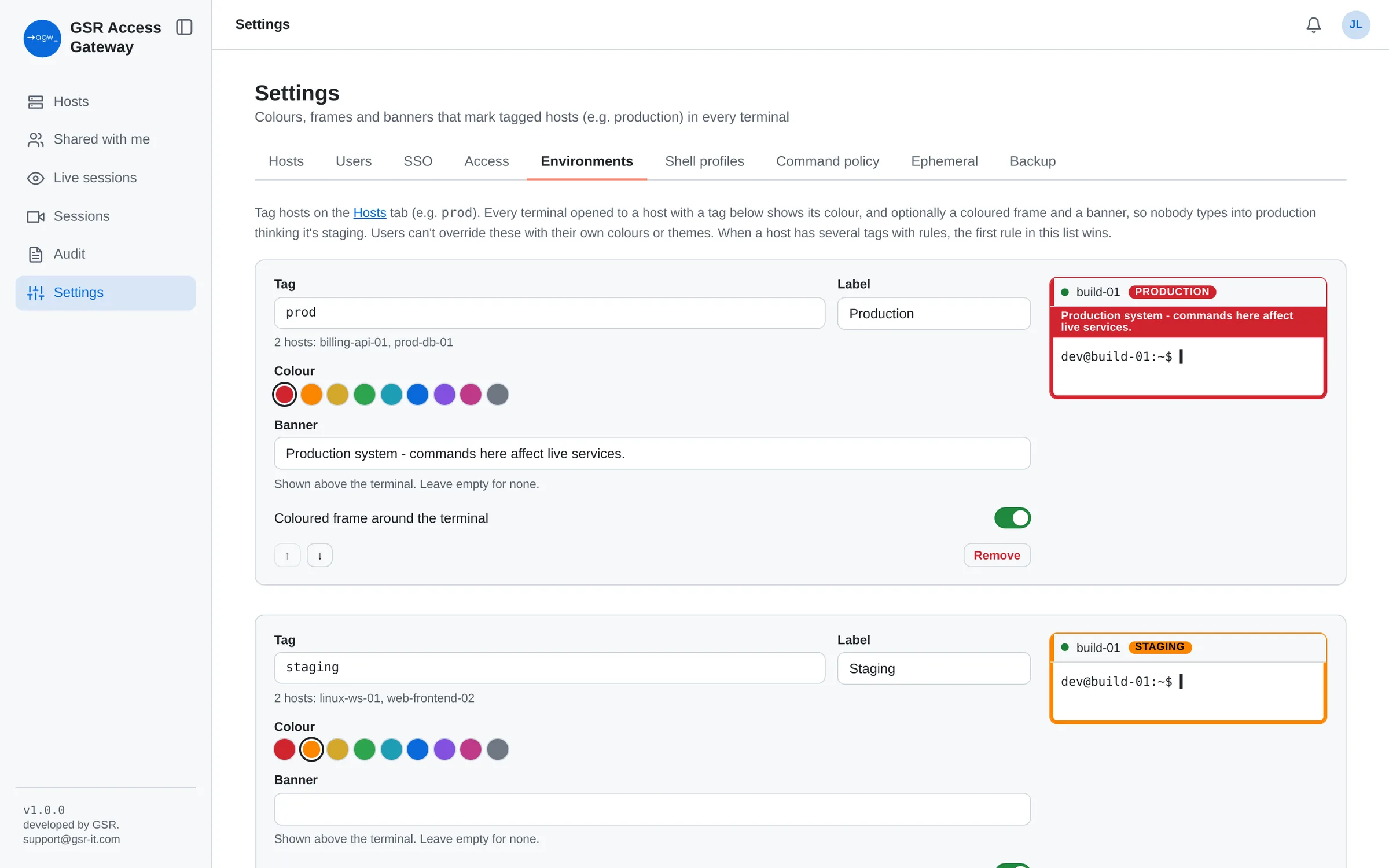Open the Shell profiles tab
1389x868 pixels.
pyautogui.click(x=704, y=161)
